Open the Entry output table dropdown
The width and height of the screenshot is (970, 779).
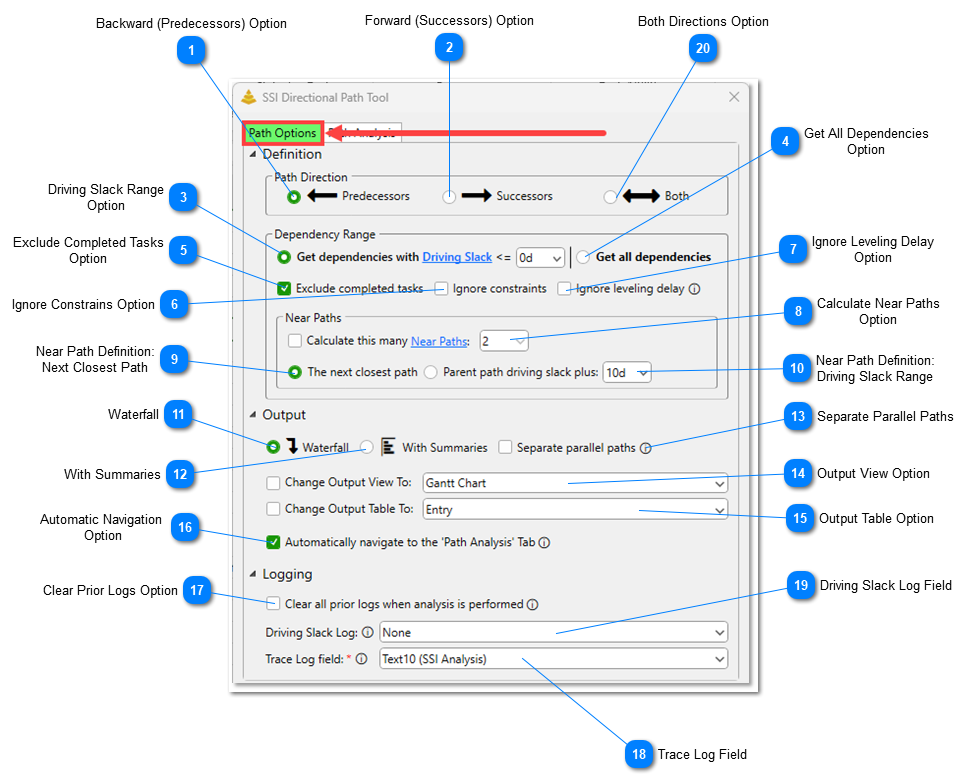click(575, 510)
